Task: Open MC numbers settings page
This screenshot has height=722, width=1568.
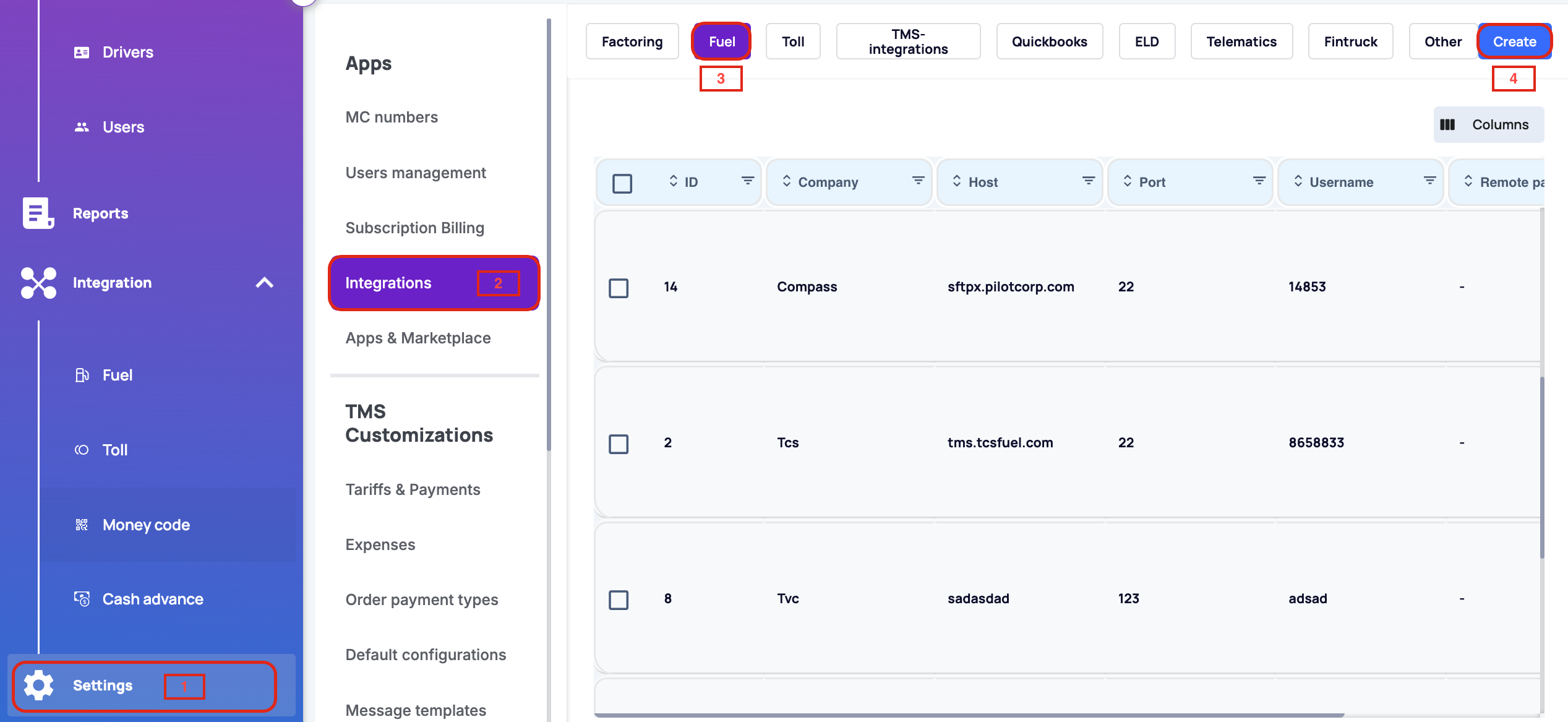Action: click(392, 117)
